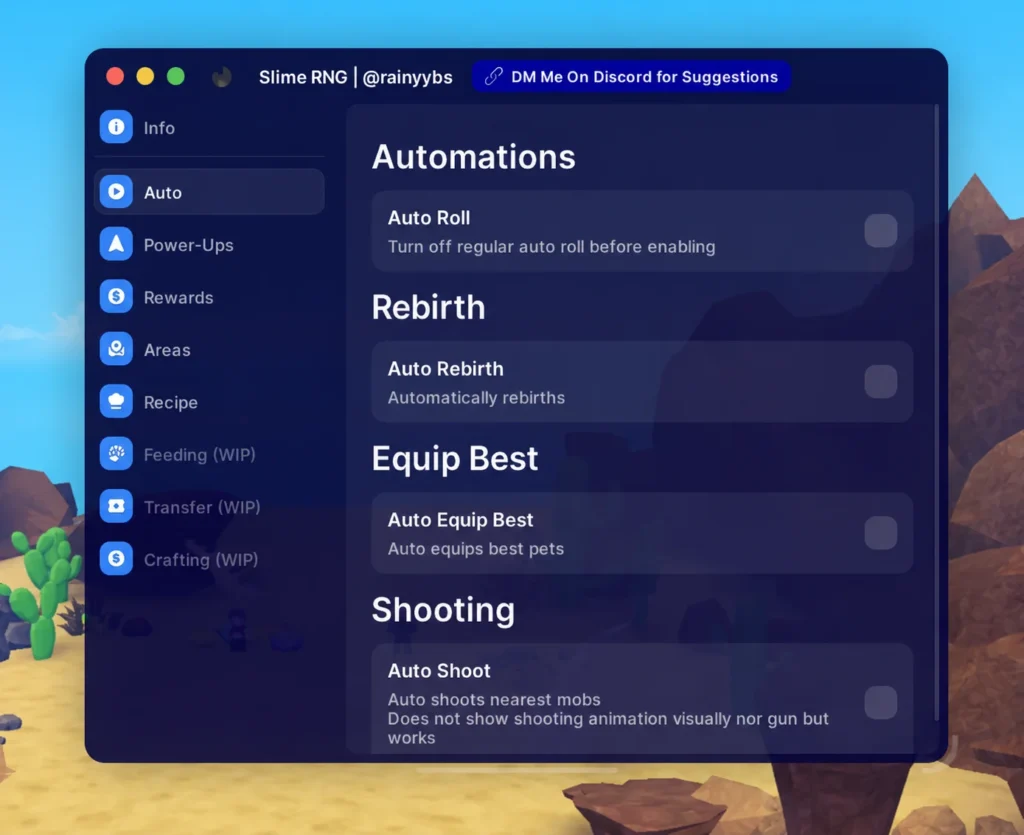This screenshot has width=1024, height=835.
Task: Enable the Auto Equip Best toggle
Action: pos(880,533)
